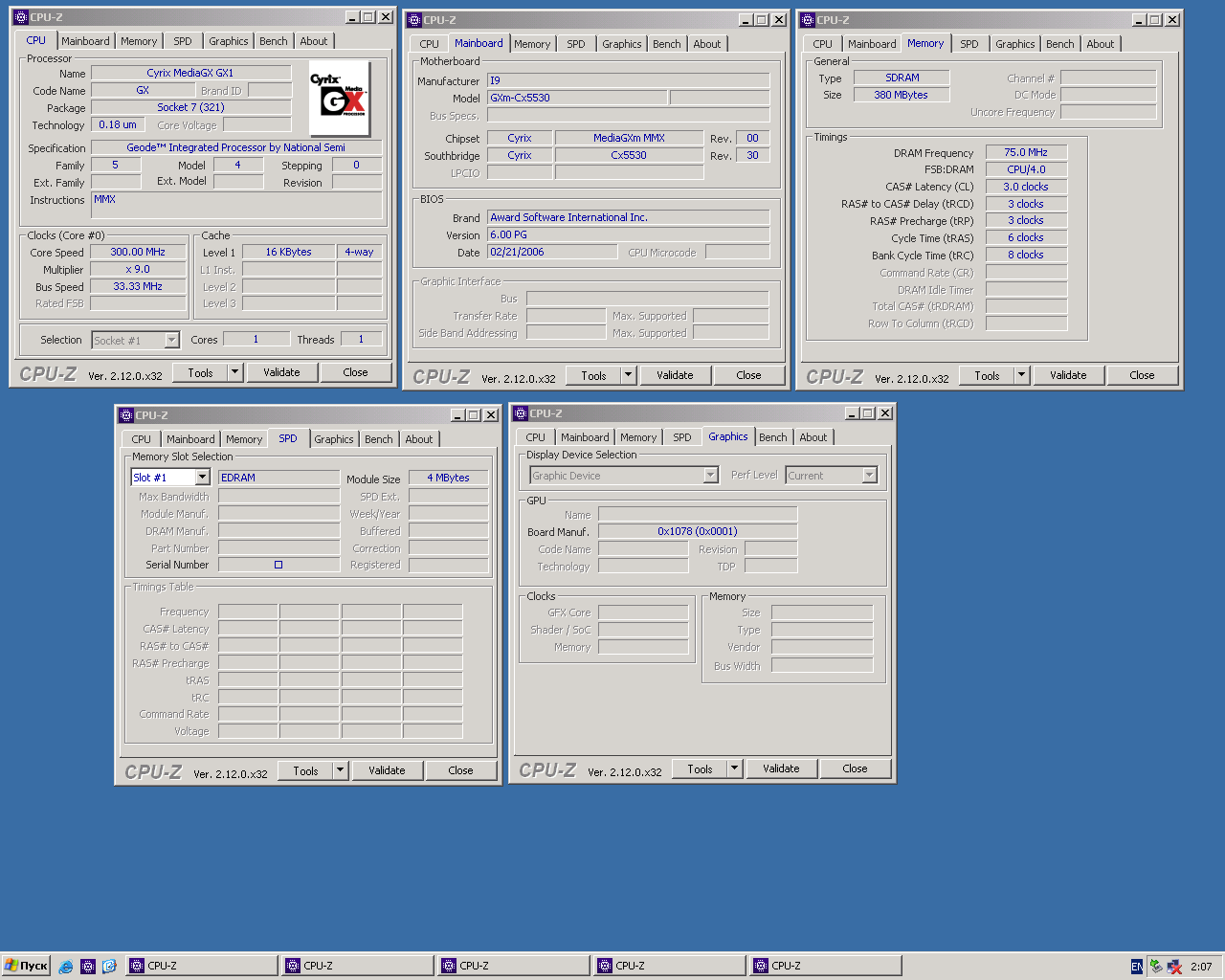Click title bar icon of Memory window
Image resolution: width=1225 pixels, height=980 pixels.
tap(808, 20)
